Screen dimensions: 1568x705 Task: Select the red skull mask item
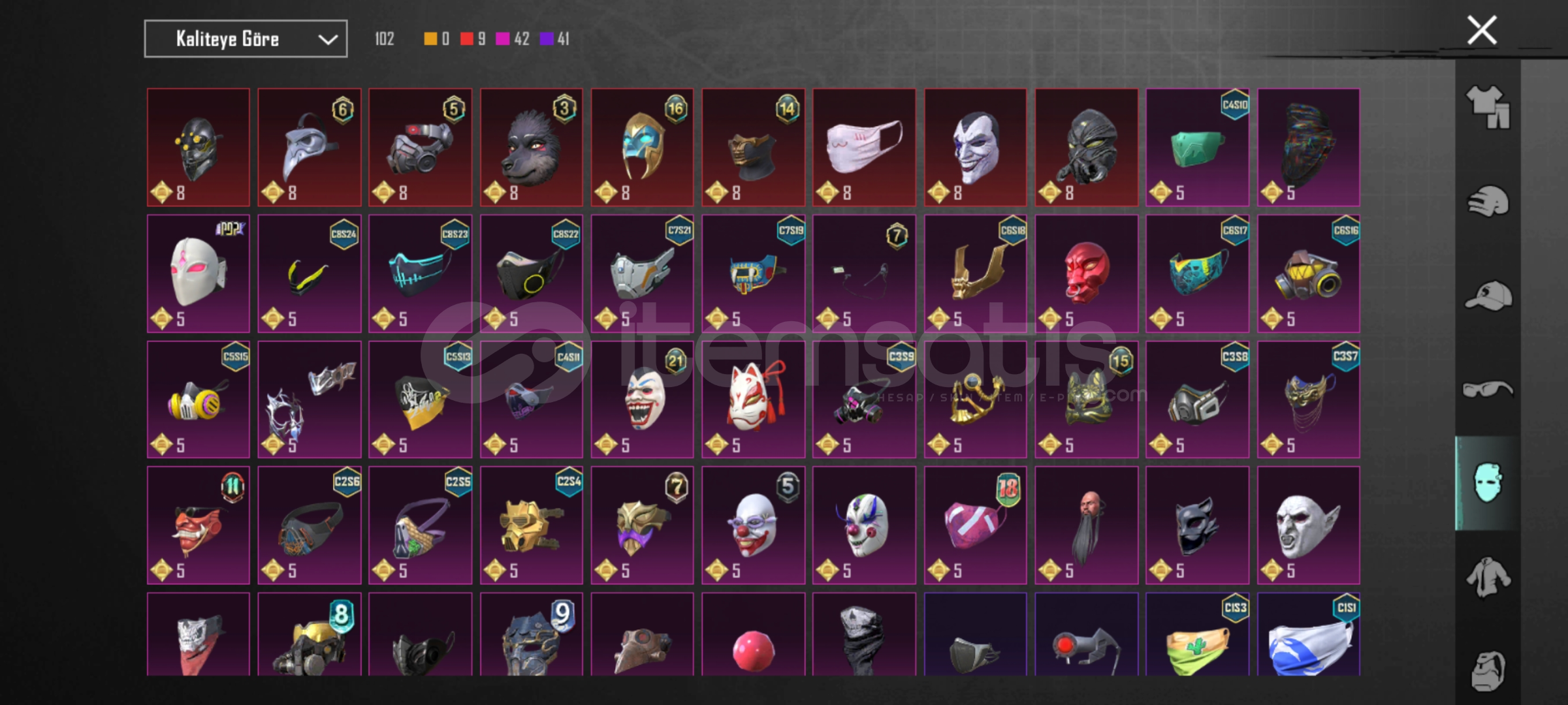(1086, 273)
